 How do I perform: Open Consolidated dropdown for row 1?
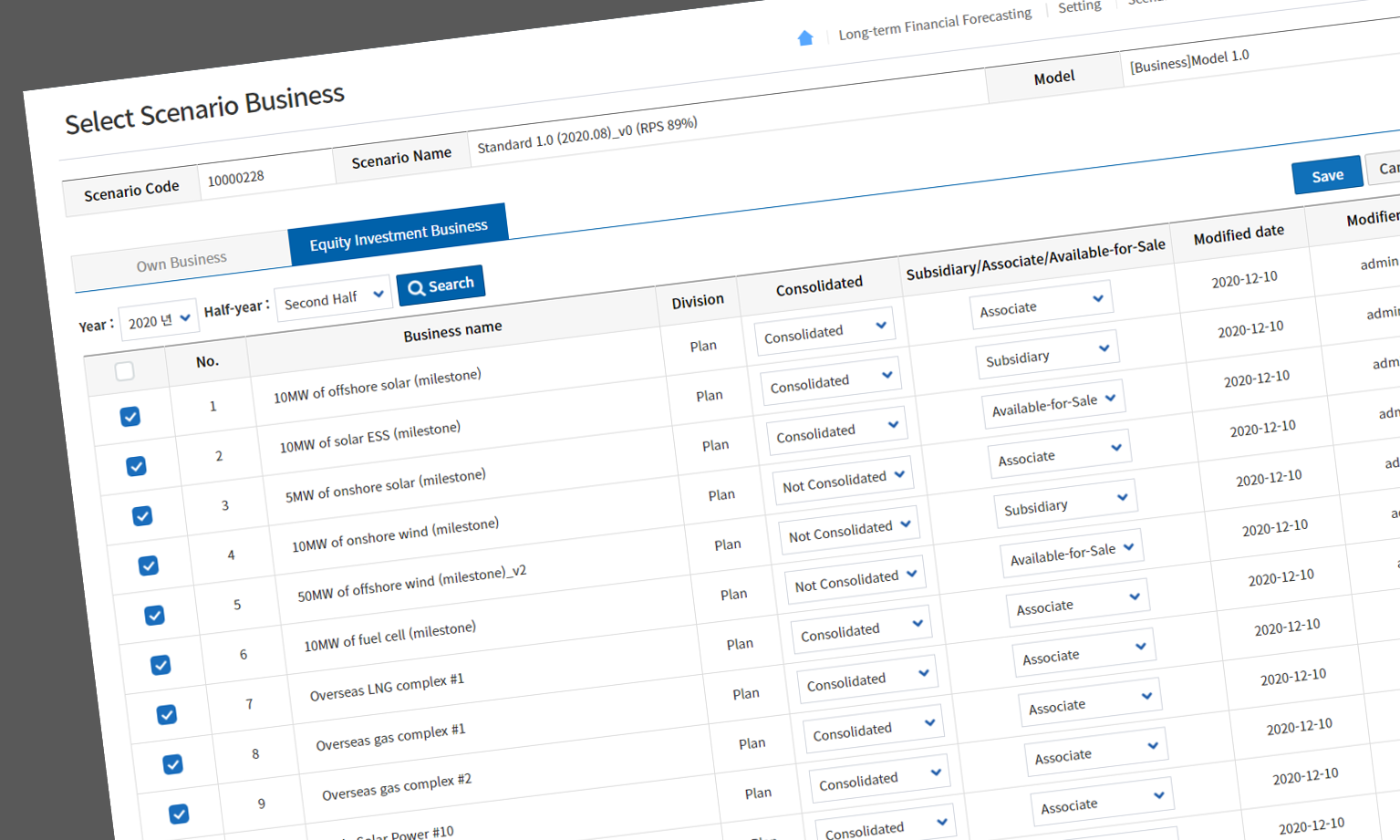pos(824,331)
